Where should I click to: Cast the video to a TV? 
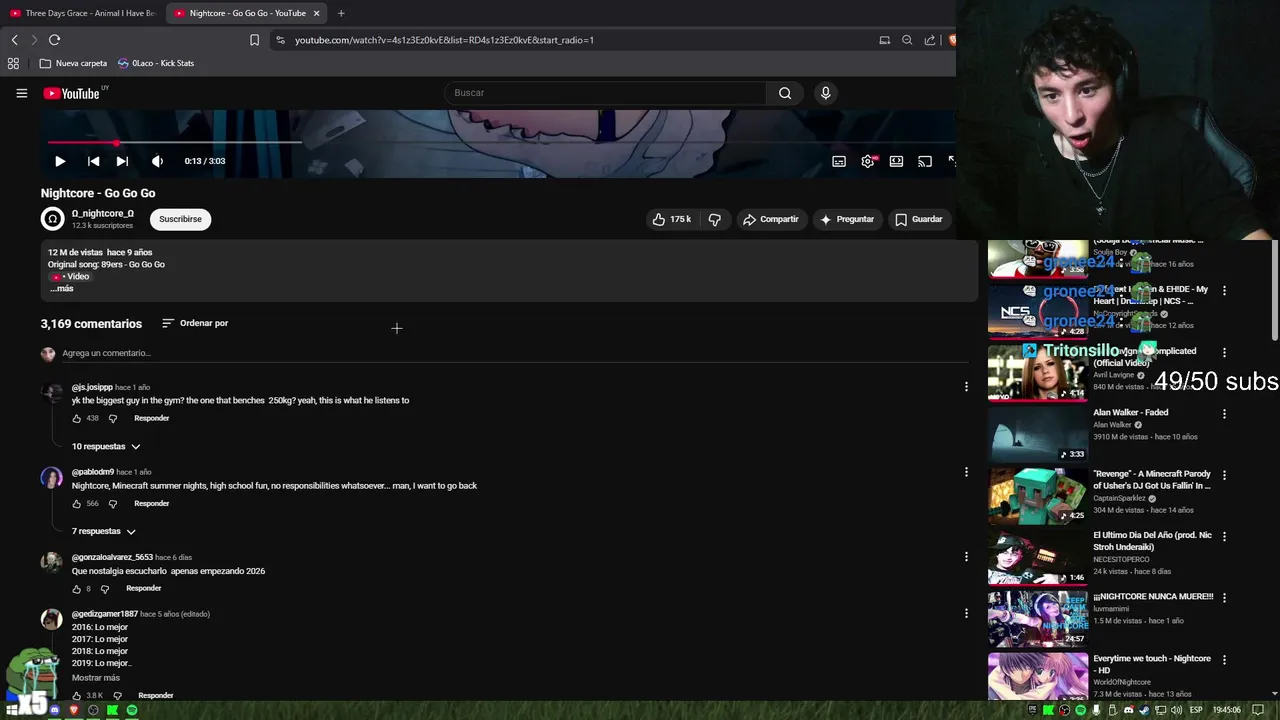click(x=925, y=161)
